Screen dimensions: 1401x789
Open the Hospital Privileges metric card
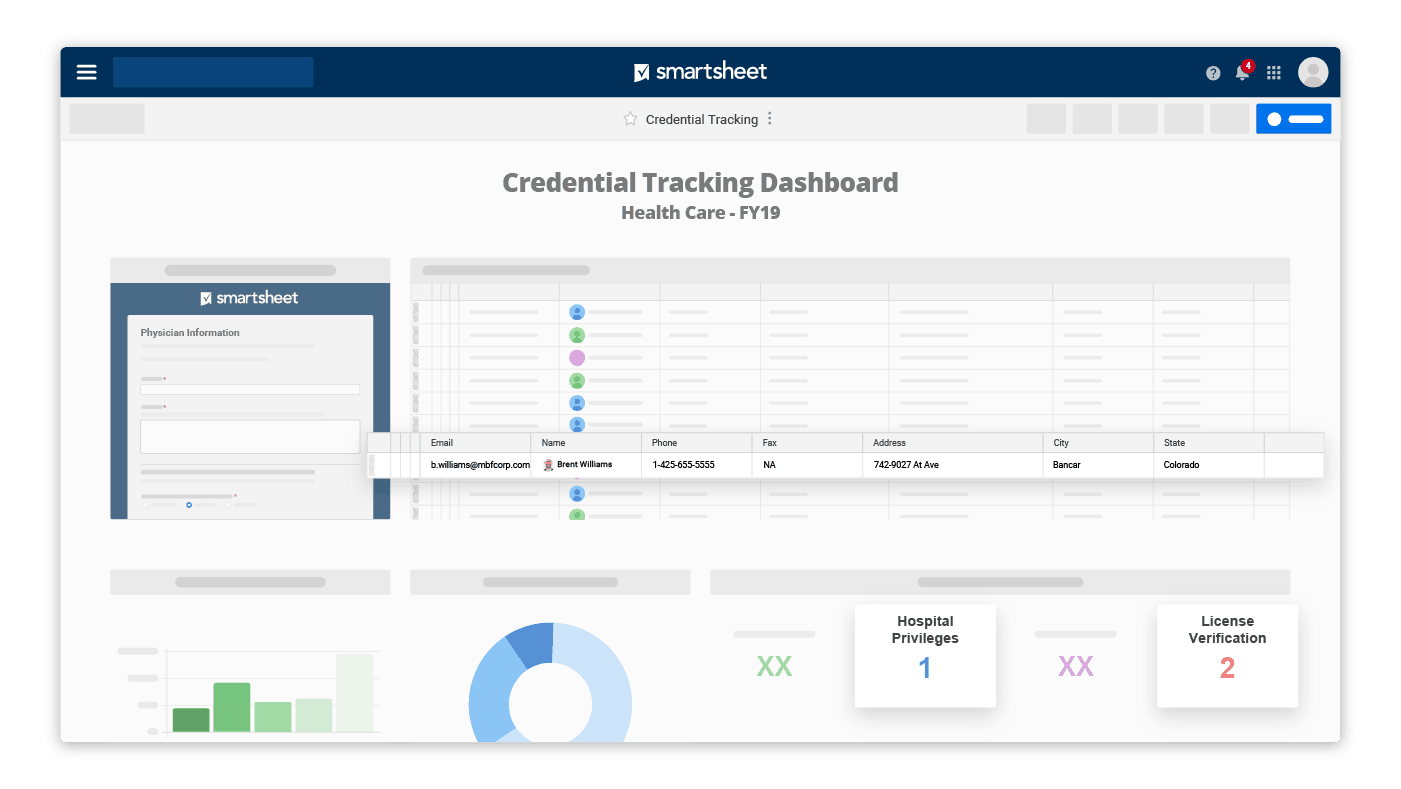[x=925, y=655]
